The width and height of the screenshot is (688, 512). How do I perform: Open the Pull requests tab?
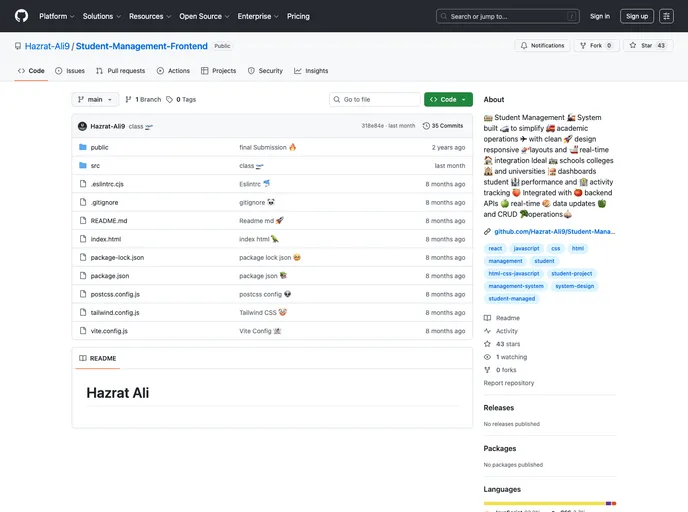(x=120, y=71)
